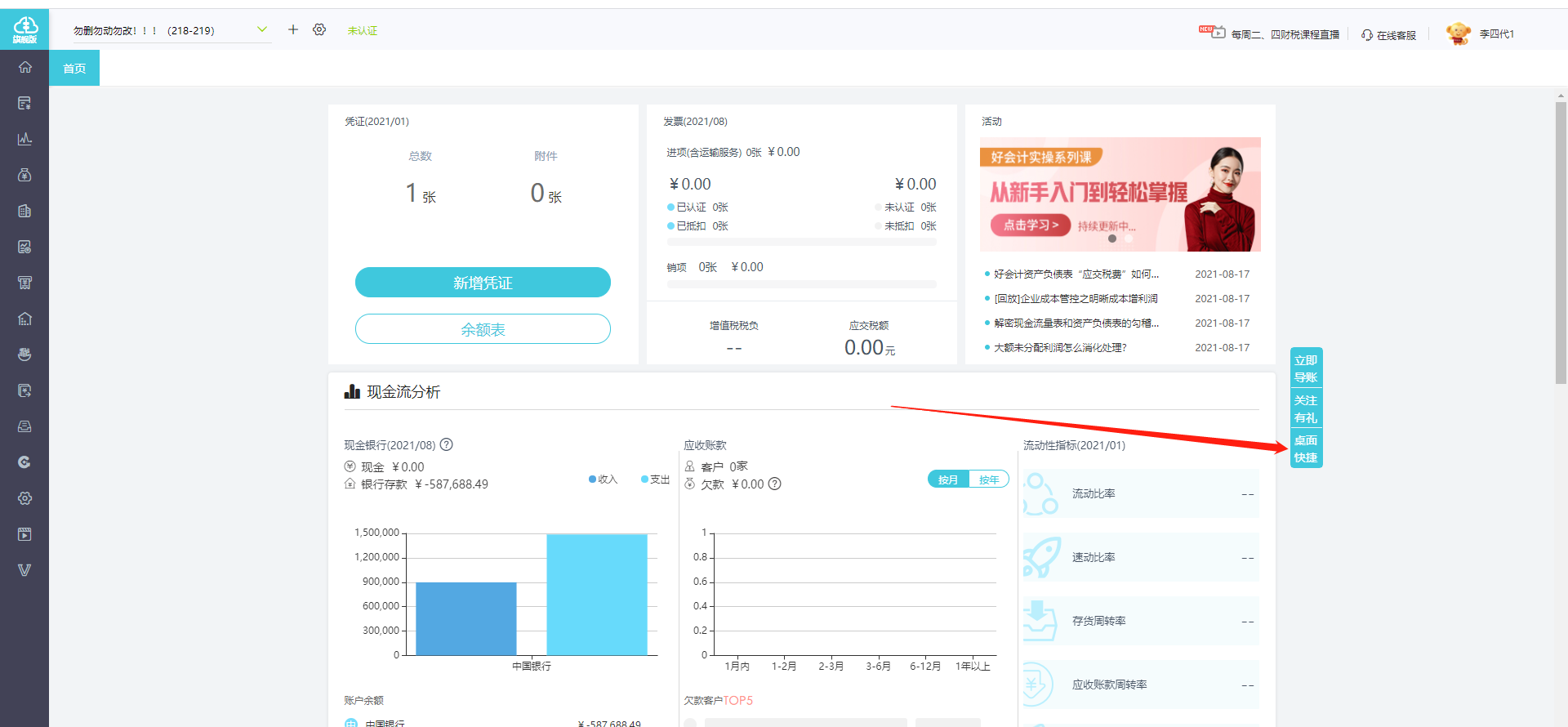Viewport: 1568px width, 727px height.
Task: Open the gear icon beside the plus
Action: point(319,29)
